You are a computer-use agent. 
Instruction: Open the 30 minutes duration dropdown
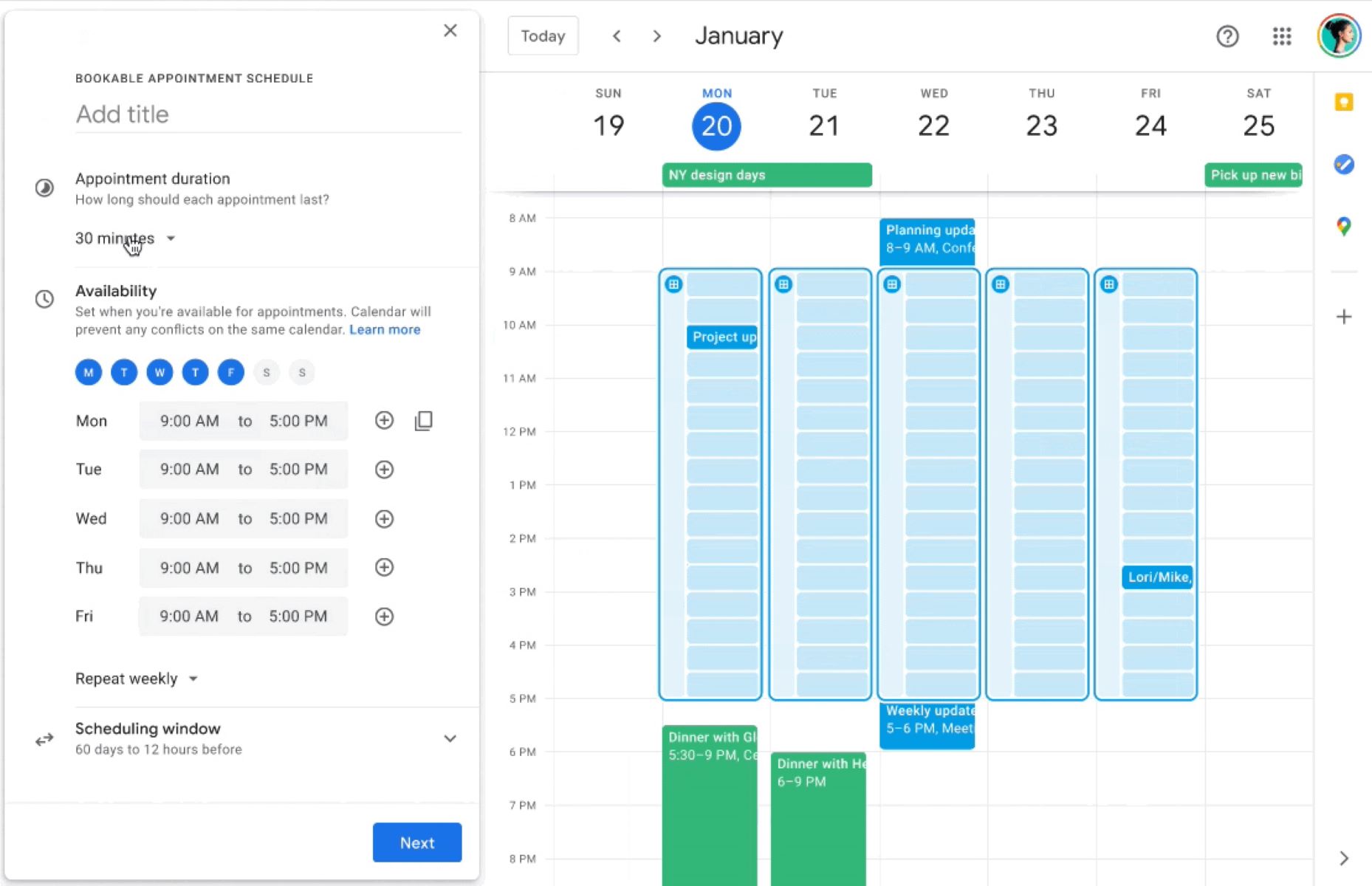click(126, 238)
